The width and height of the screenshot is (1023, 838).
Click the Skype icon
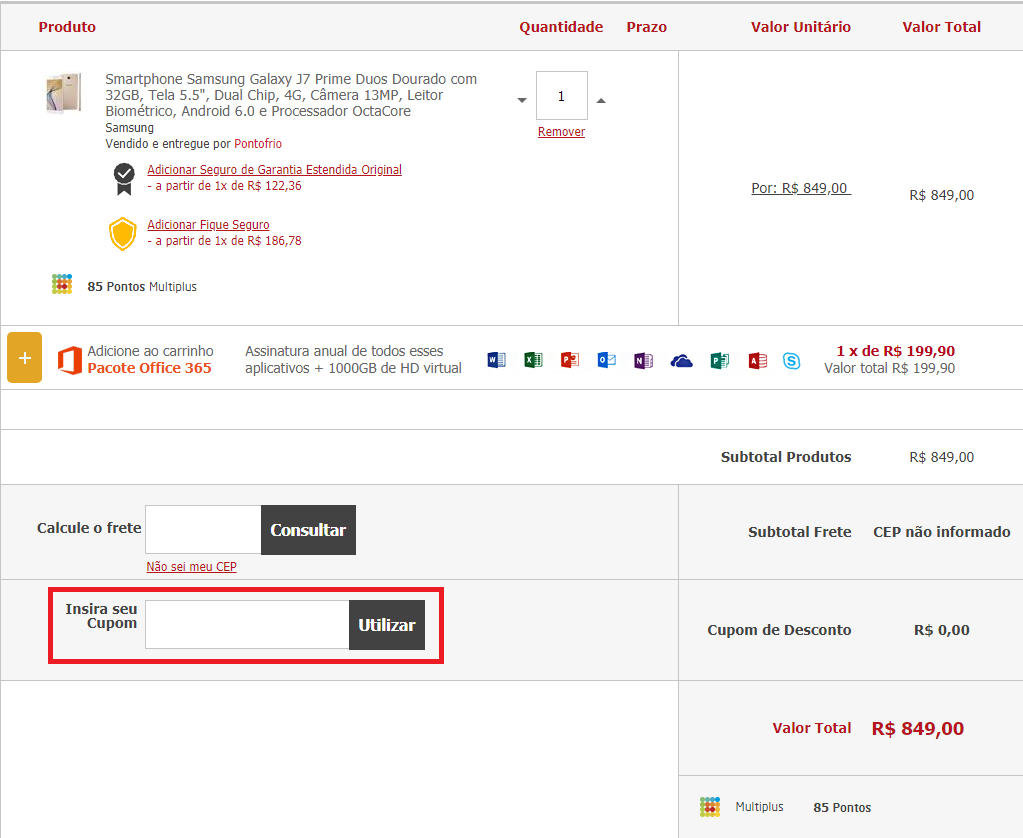point(792,361)
